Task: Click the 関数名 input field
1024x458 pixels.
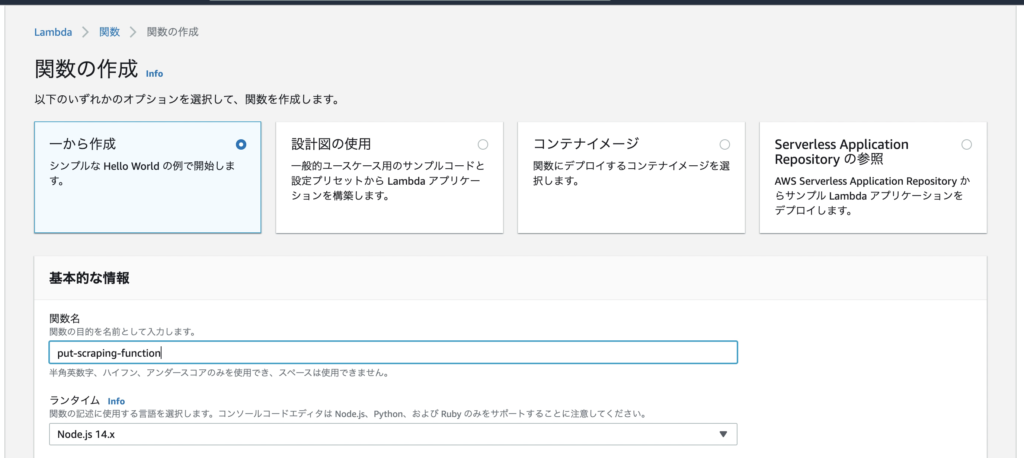Action: pos(393,353)
